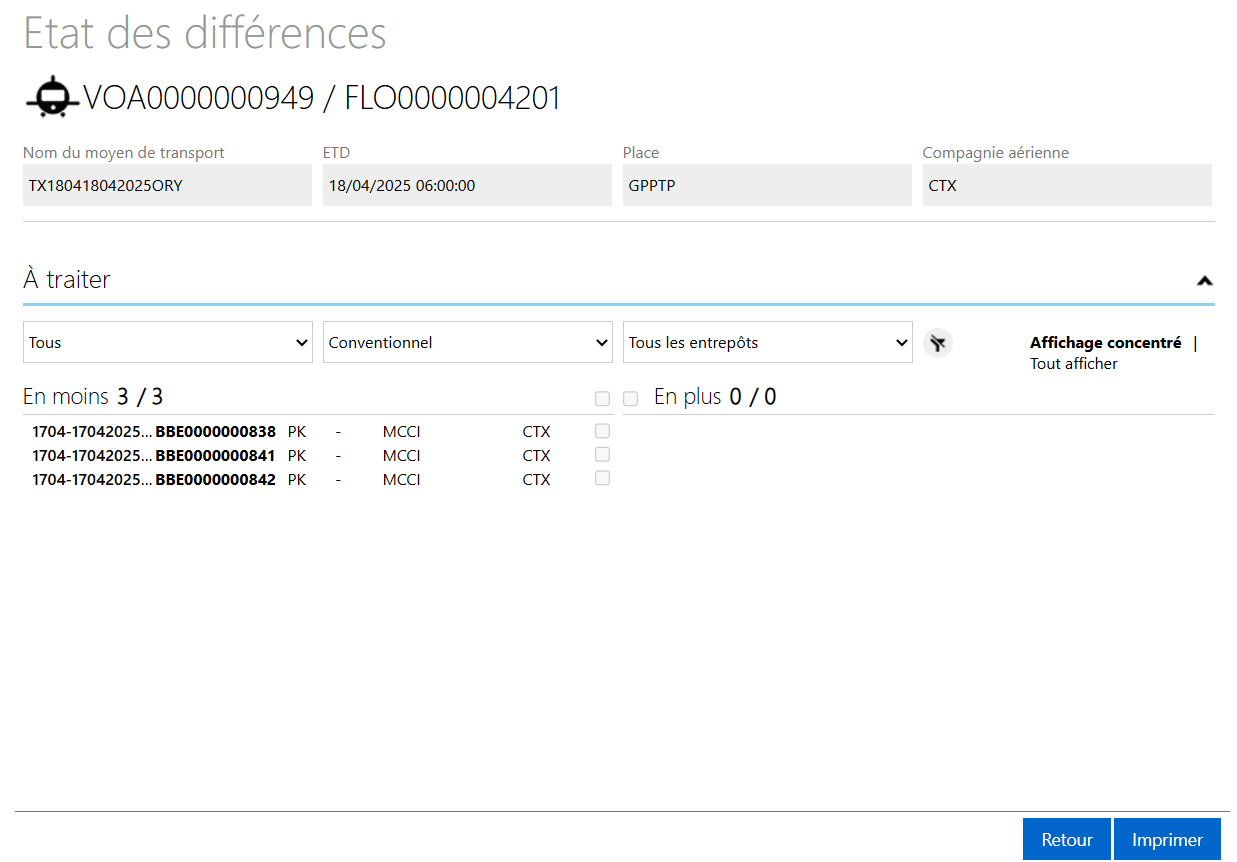Toggle the En moins select-all checkbox
Screen dimensions: 1237x862
click(x=602, y=398)
